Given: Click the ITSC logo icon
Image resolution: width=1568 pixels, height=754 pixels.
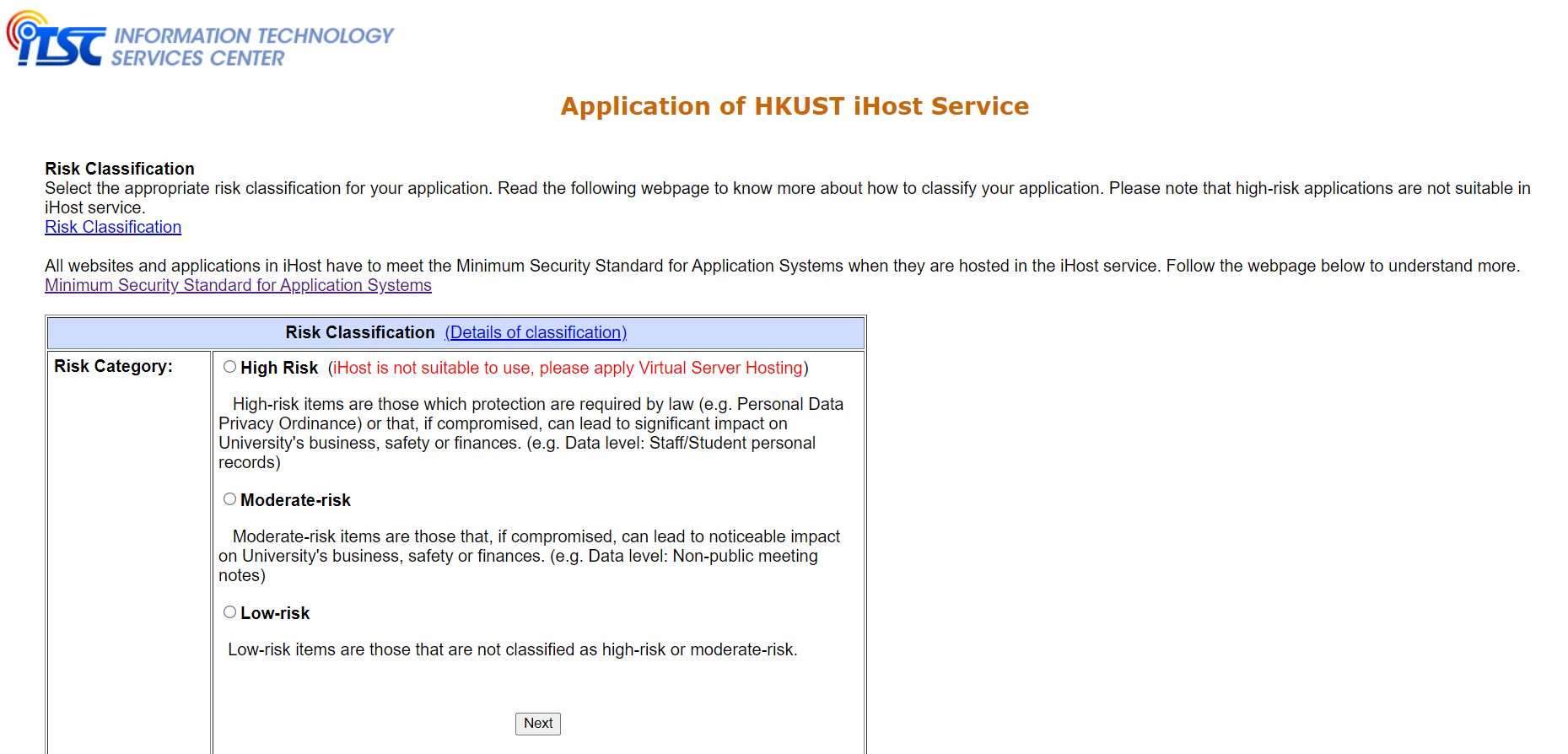Looking at the screenshot, I should point(55,40).
